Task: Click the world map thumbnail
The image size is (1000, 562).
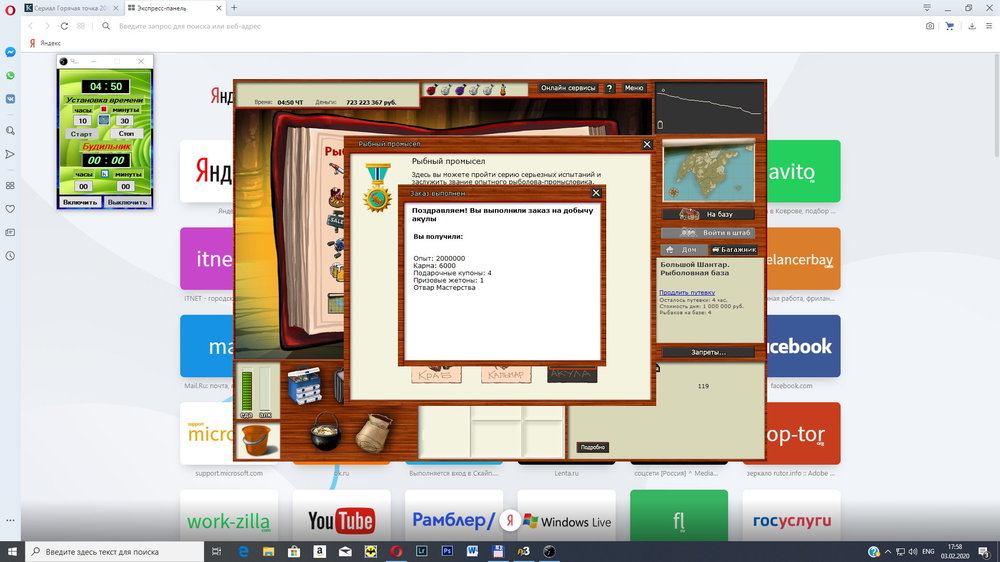Action: coord(708,169)
